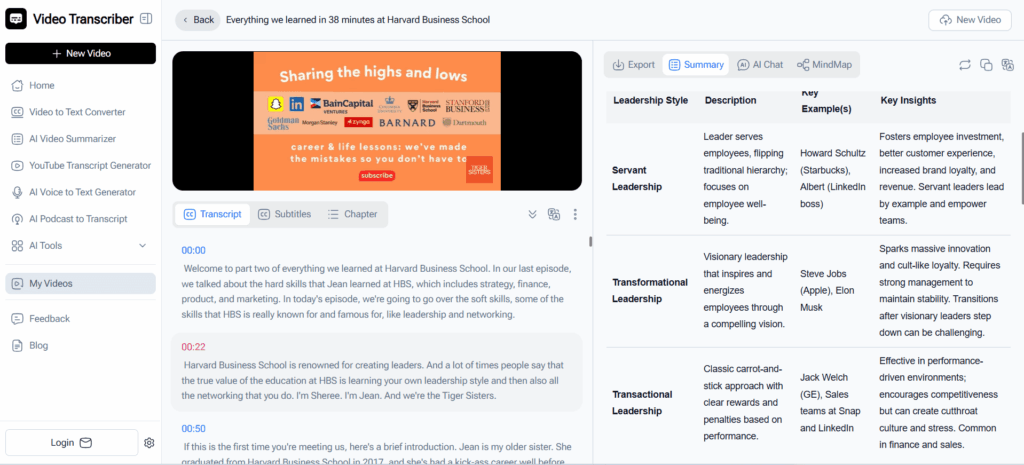1024x465 pixels.
Task: Click the summary panel scrollbar
Action: [x=1021, y=168]
